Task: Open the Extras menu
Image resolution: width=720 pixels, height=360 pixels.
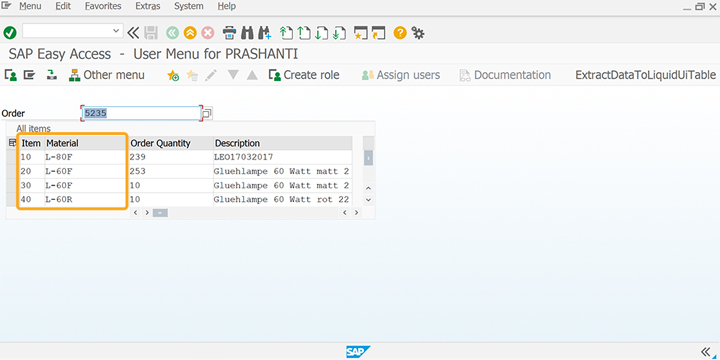Action: [x=148, y=6]
